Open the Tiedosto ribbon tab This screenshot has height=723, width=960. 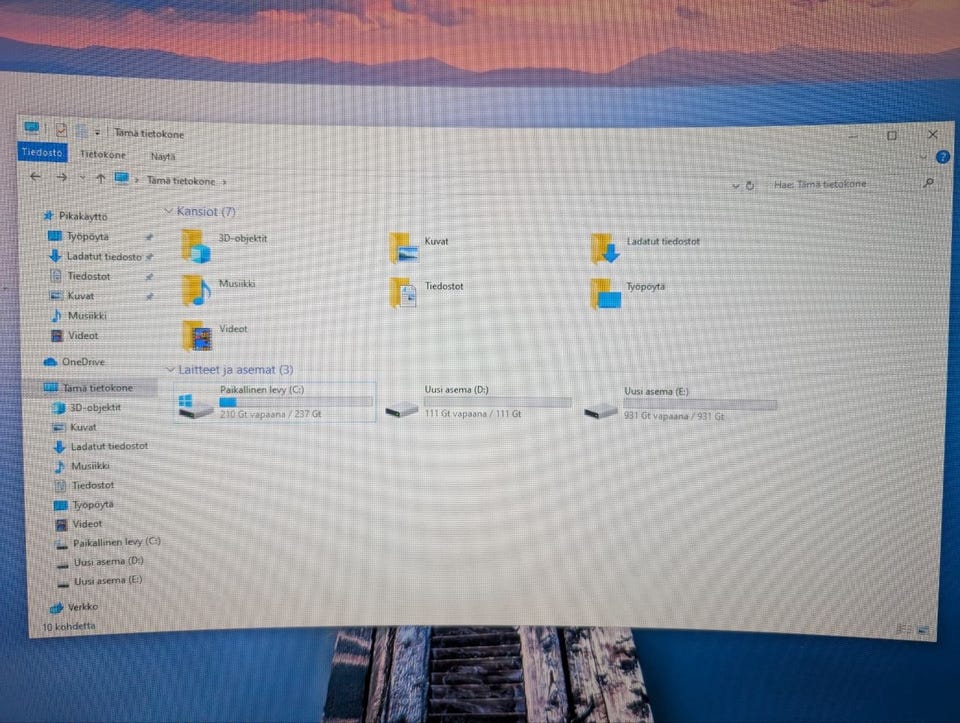tap(42, 152)
